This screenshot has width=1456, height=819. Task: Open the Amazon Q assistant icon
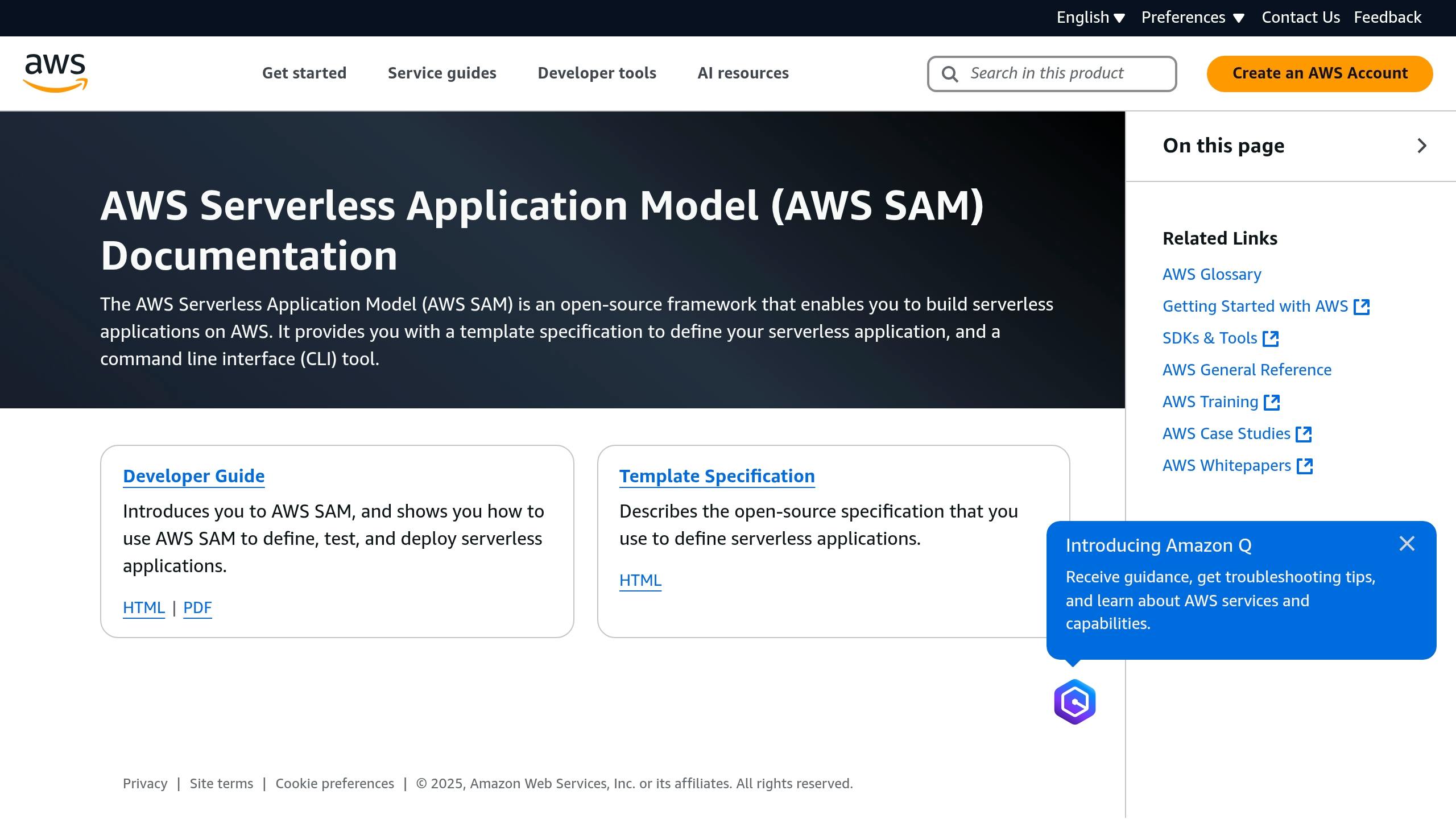(1074, 701)
